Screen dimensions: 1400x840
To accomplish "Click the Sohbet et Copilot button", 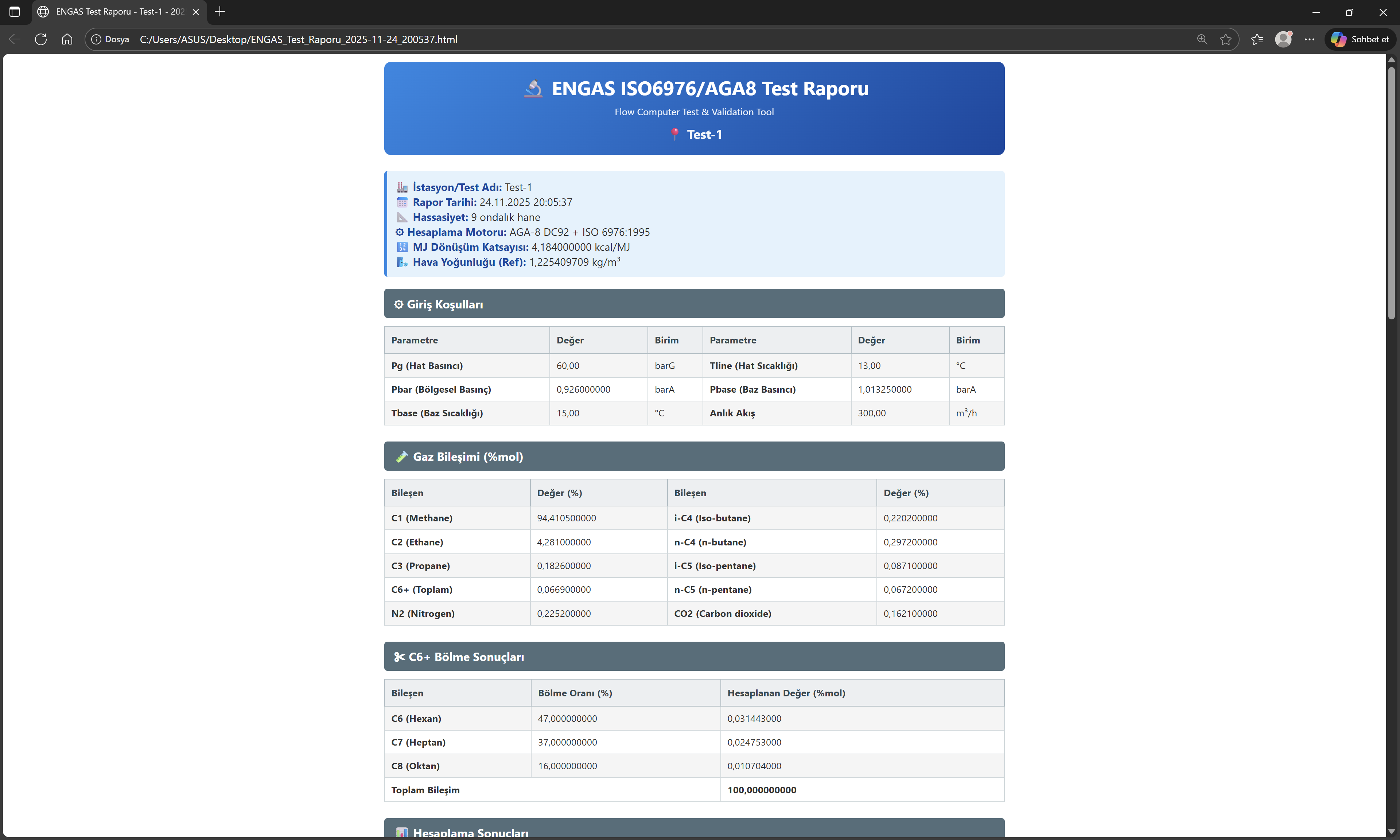I will tap(1360, 39).
